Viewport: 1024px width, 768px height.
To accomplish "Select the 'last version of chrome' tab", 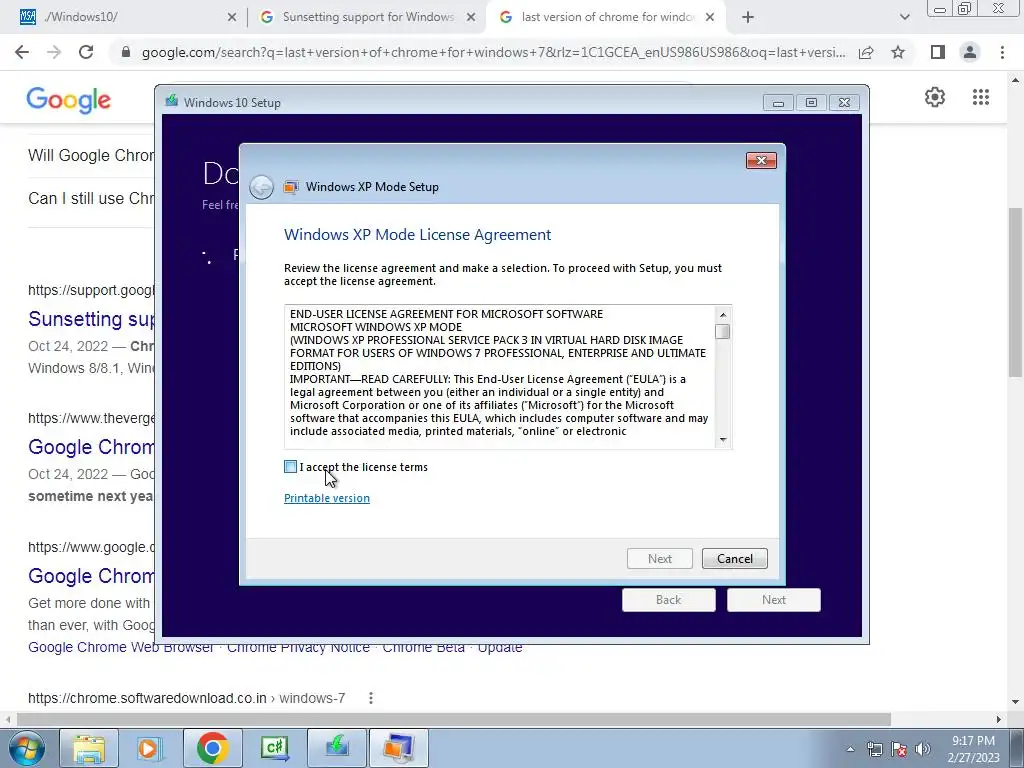I will click(x=606, y=17).
